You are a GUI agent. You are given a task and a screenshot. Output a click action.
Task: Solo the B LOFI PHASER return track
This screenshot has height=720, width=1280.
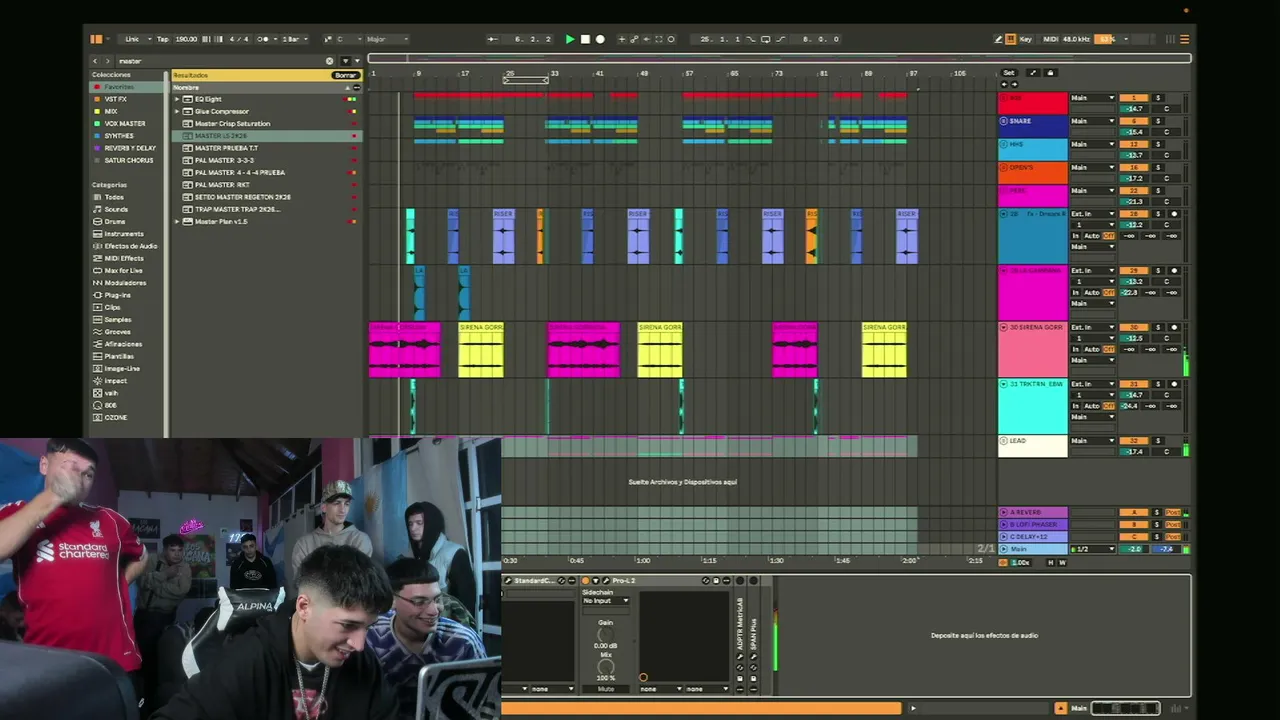pos(1158,525)
